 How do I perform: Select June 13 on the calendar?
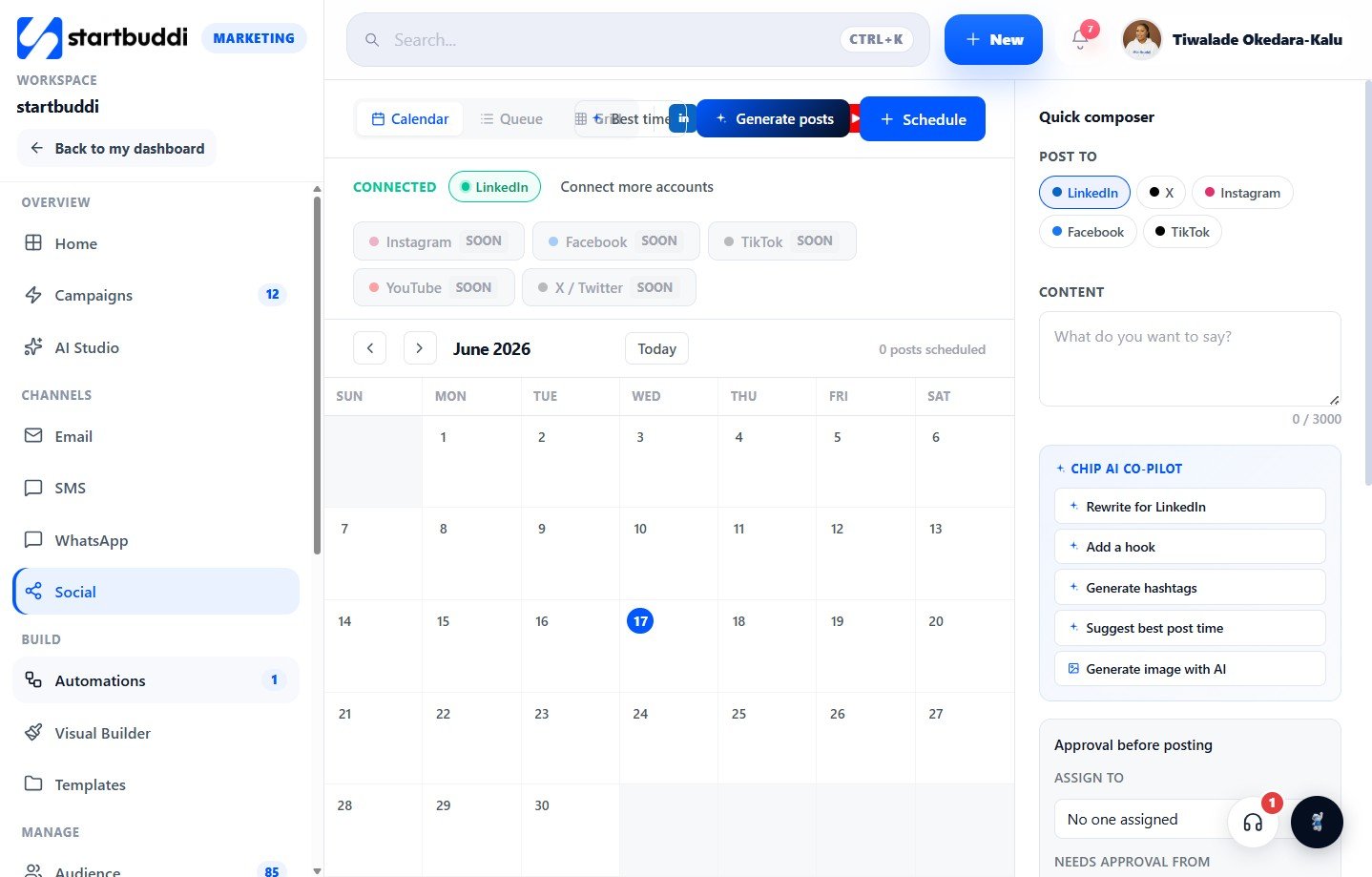click(x=965, y=553)
